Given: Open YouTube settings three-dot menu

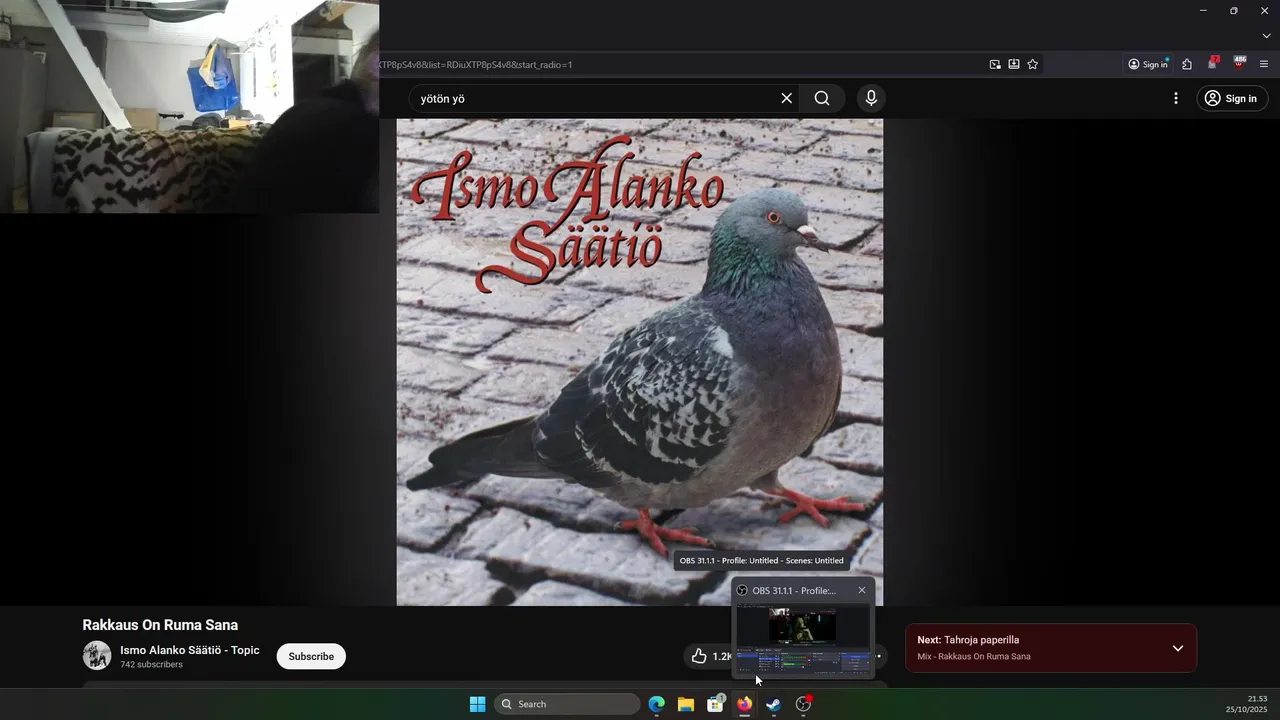Looking at the screenshot, I should (x=1176, y=98).
